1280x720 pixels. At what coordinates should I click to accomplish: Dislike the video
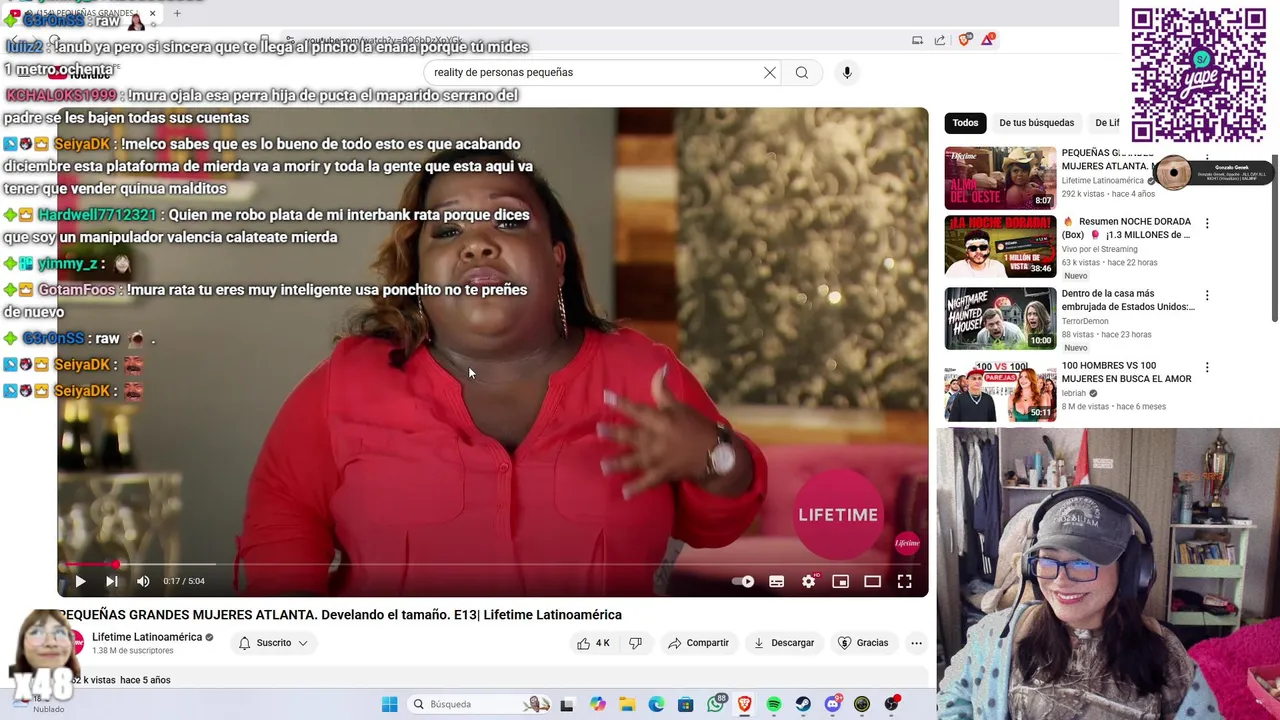click(635, 643)
